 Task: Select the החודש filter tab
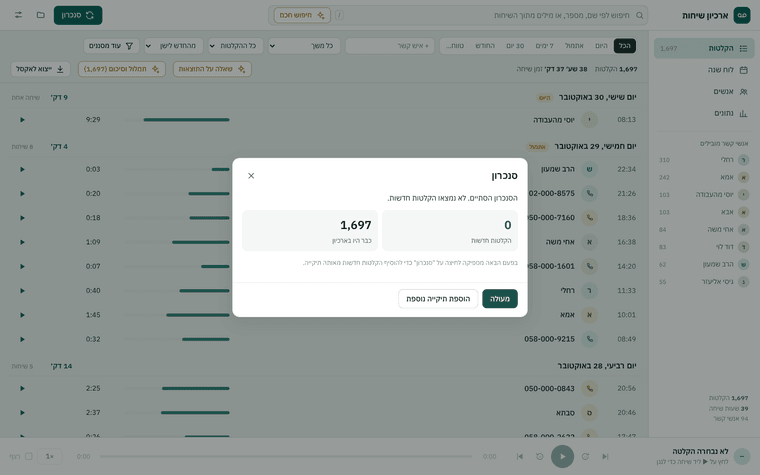(x=485, y=46)
